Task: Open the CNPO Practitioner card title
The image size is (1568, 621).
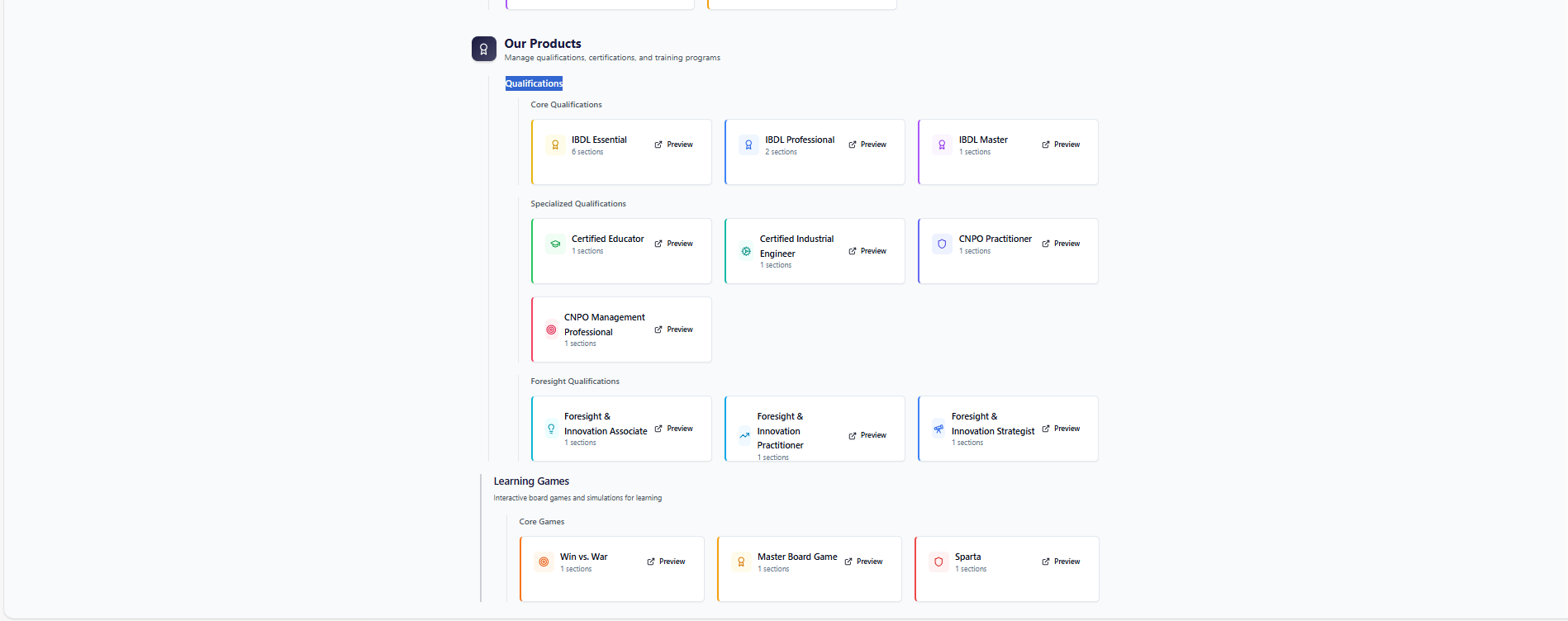Action: [x=995, y=239]
